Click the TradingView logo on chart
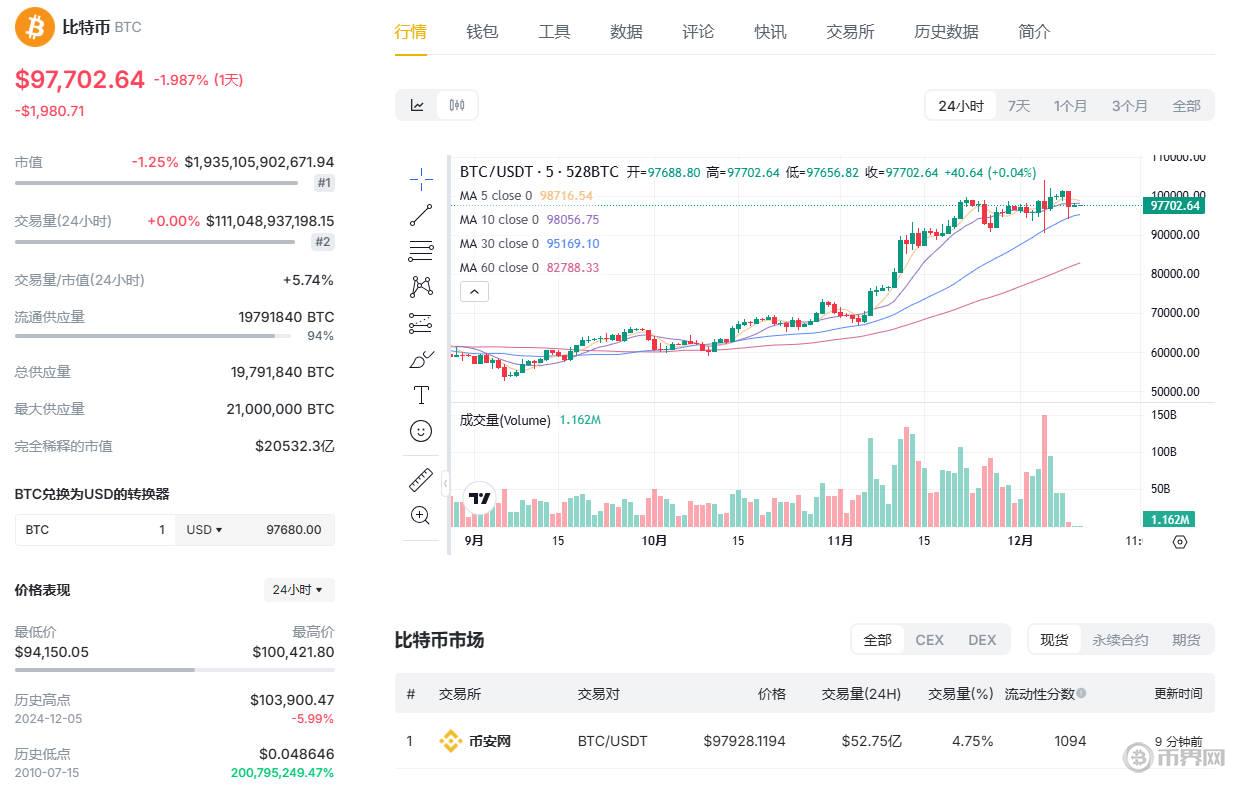 (480, 497)
